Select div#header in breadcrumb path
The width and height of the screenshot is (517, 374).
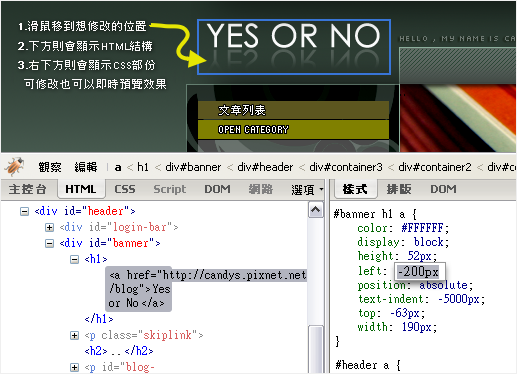265,167
